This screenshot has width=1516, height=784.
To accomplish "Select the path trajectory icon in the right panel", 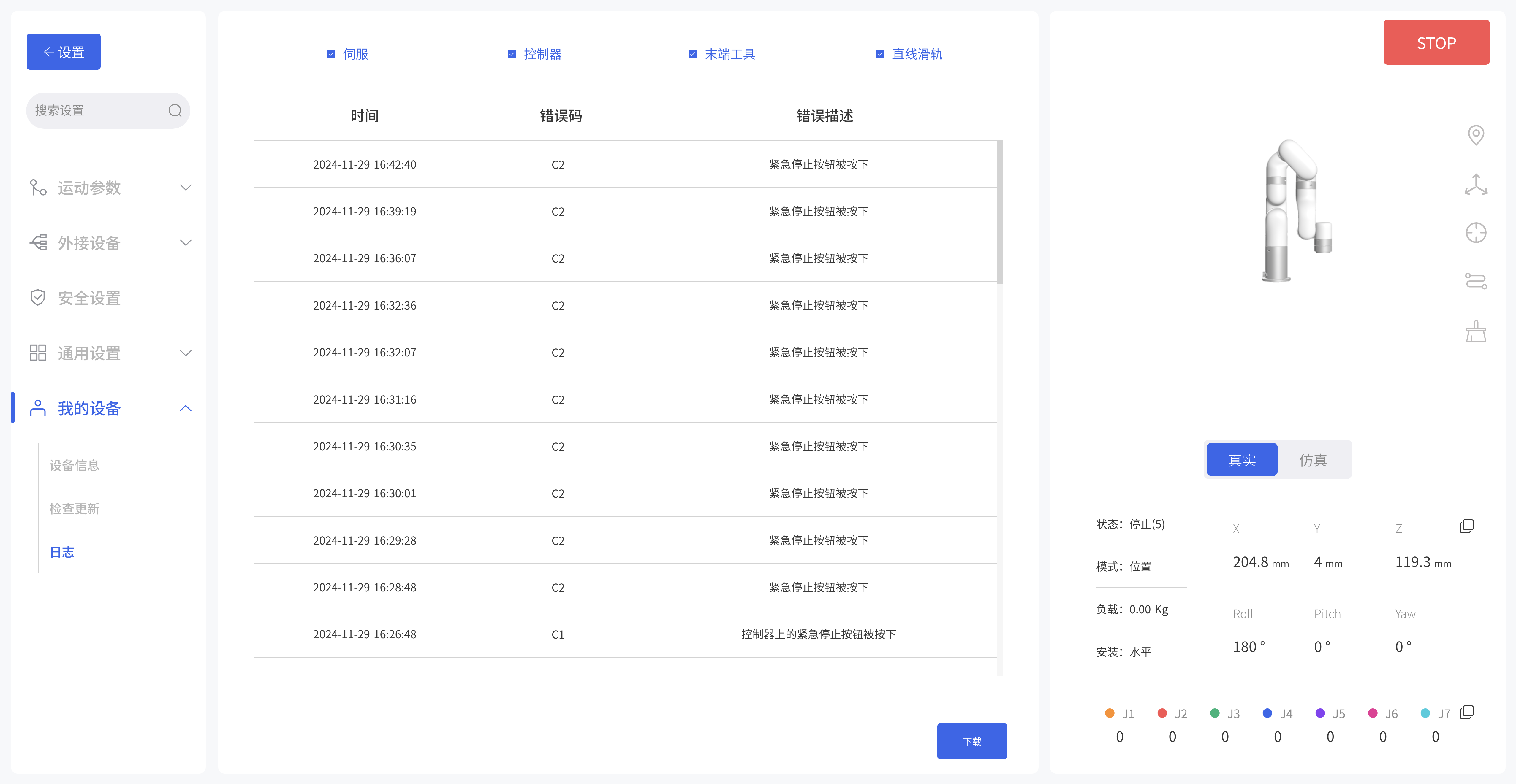I will click(x=1476, y=281).
